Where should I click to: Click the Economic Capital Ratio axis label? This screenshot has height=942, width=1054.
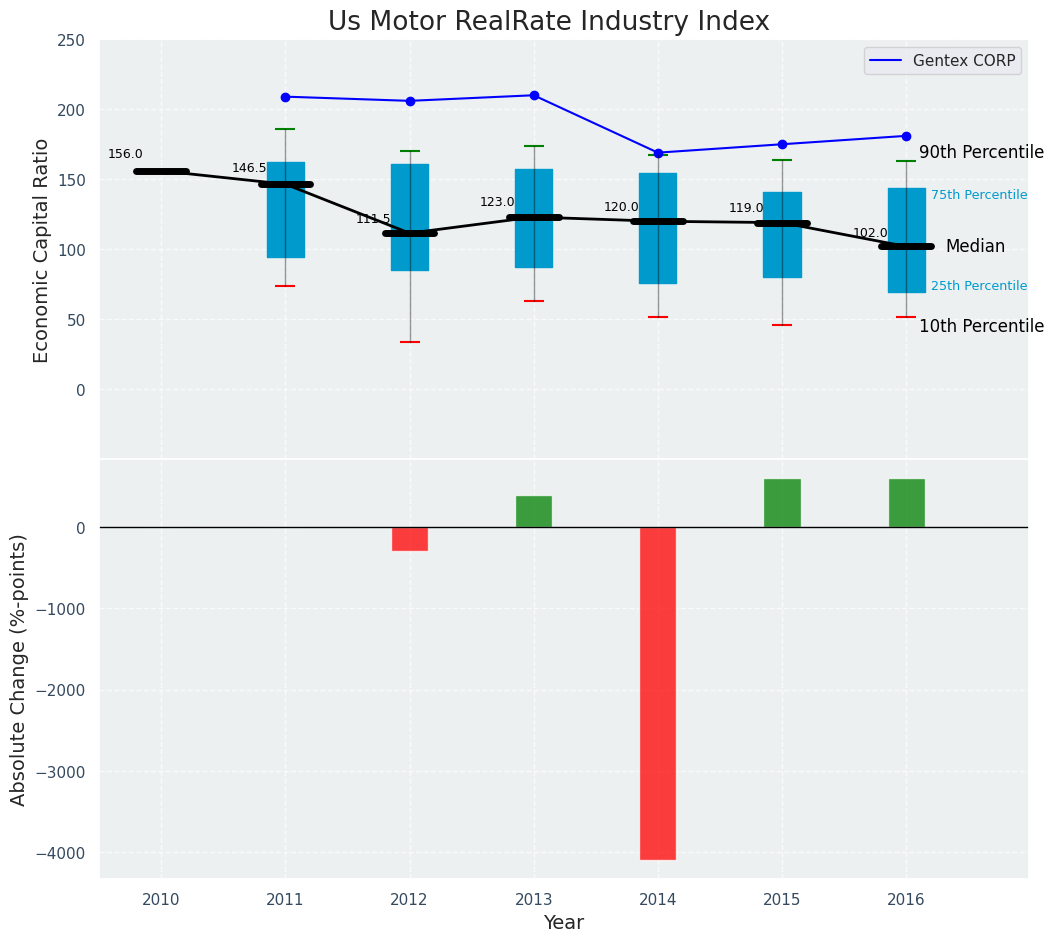pos(42,250)
